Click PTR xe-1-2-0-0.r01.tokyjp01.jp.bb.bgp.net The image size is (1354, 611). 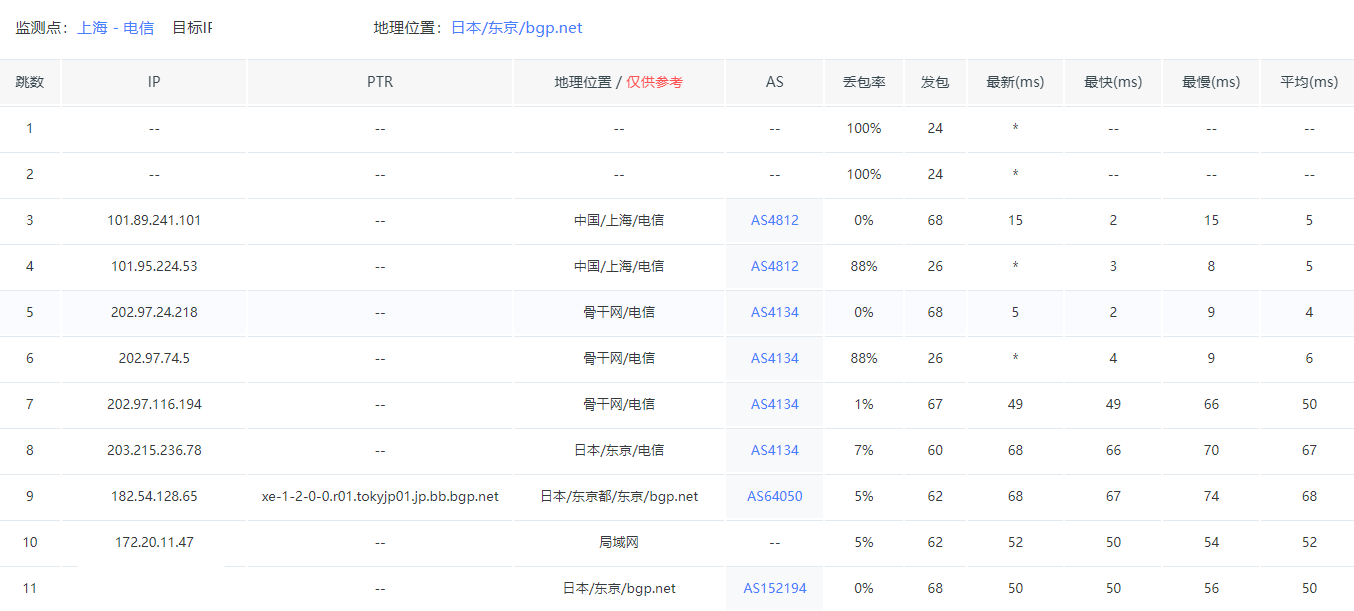380,496
